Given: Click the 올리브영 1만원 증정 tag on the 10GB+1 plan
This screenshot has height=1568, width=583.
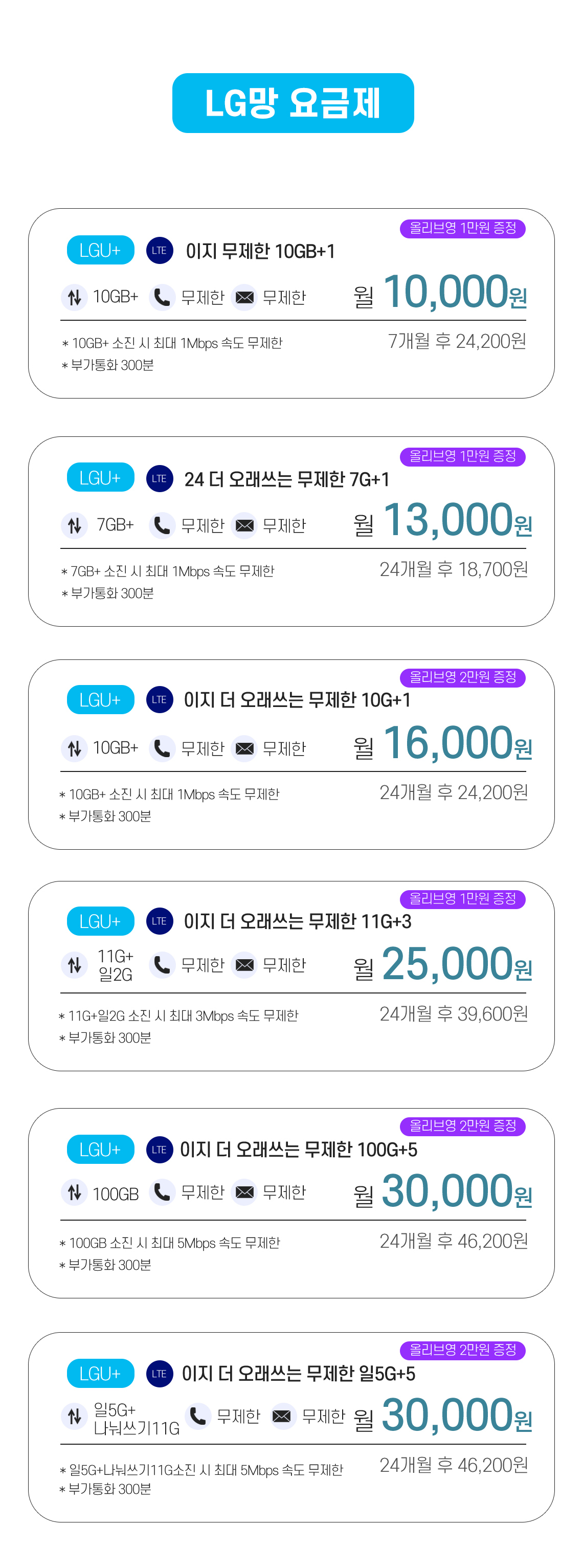Looking at the screenshot, I should 462,228.
